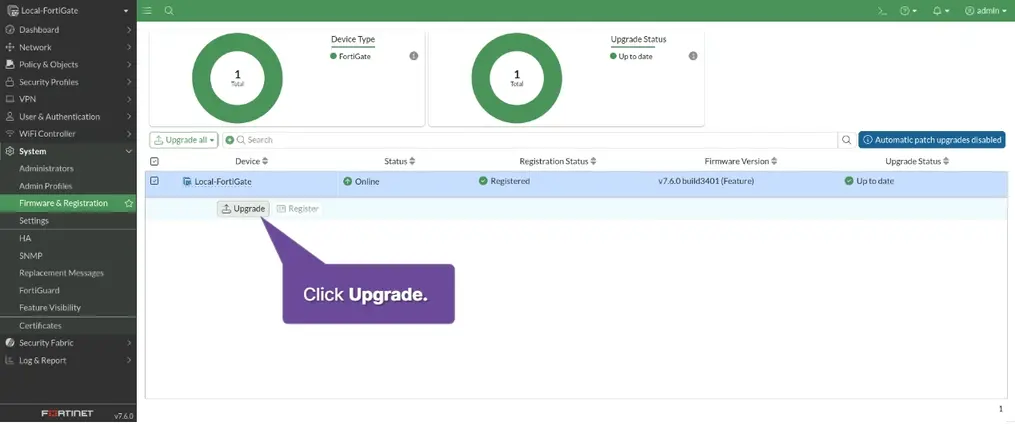Toggle the select-all checkbox in table header
The image size is (1015, 426).
click(x=154, y=161)
